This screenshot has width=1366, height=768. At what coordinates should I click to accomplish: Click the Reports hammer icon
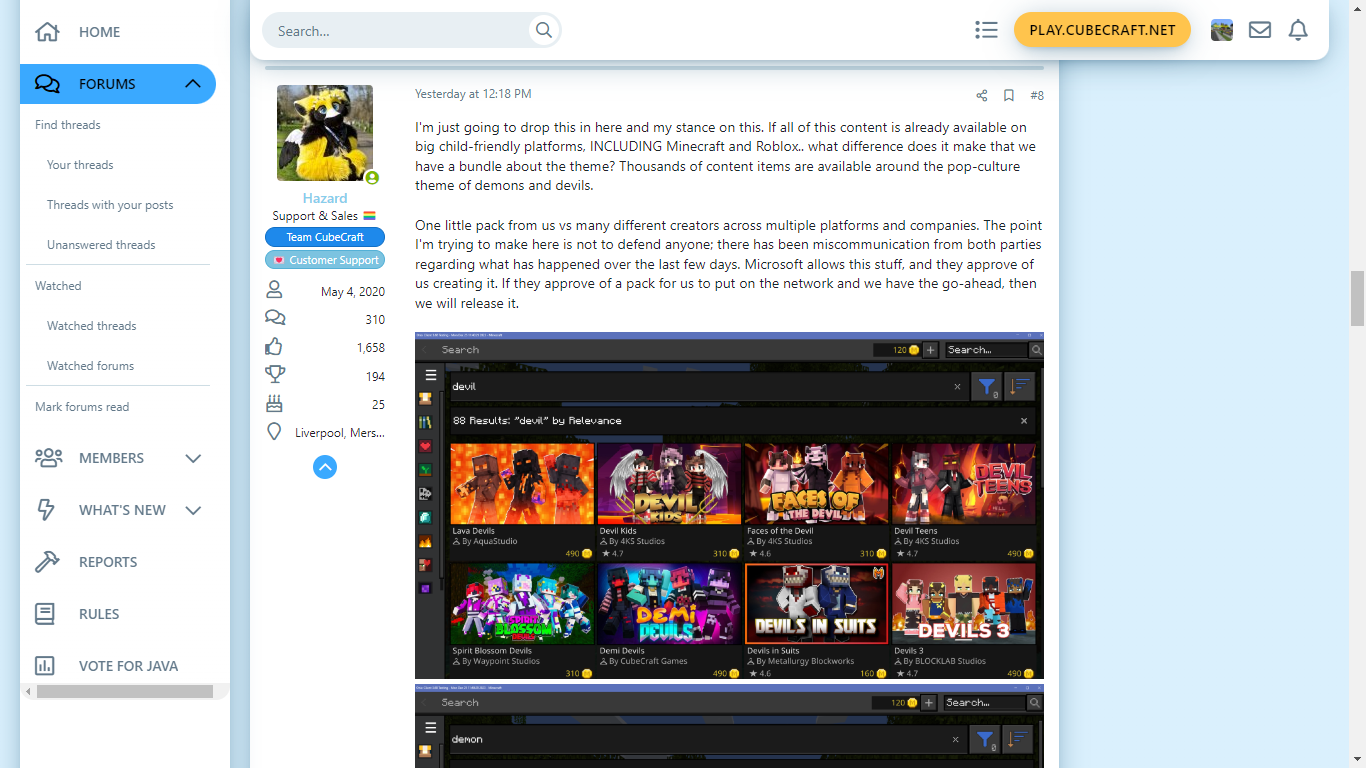point(47,562)
